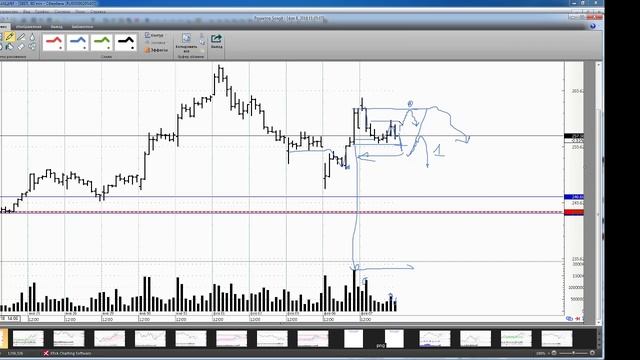The width and height of the screenshot is (640, 360).
Task: Open the thumbnail with green candlestick chart
Action: [516, 339]
